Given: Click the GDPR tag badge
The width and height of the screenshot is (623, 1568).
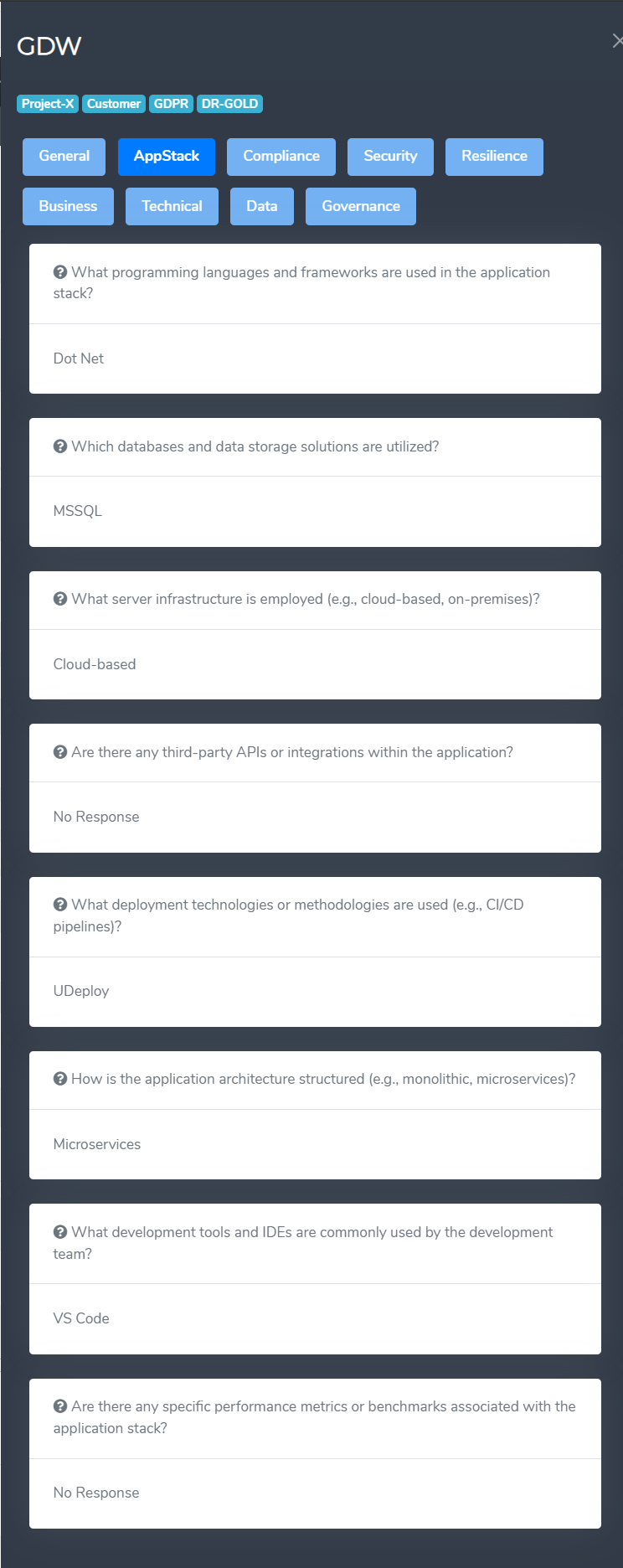Looking at the screenshot, I should pyautogui.click(x=171, y=104).
